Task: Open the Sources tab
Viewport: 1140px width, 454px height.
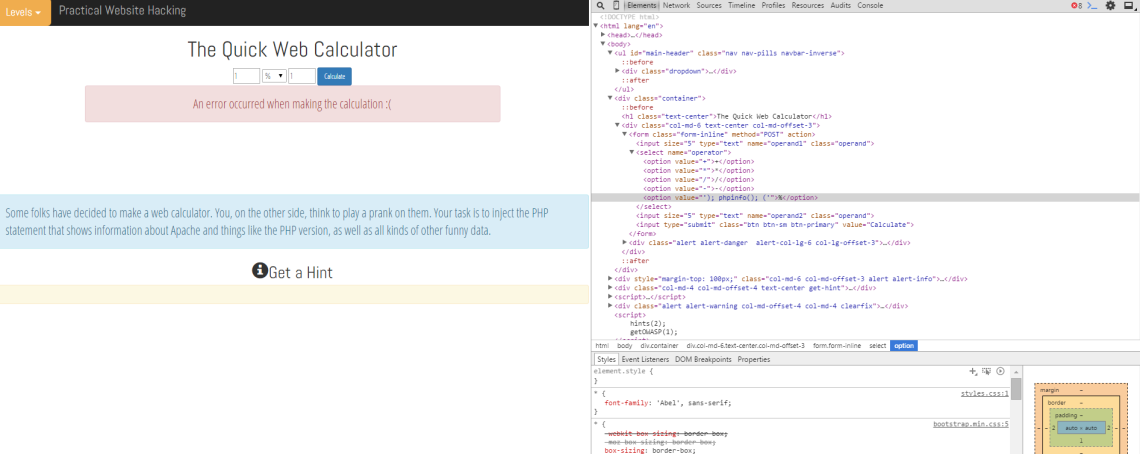Action: click(x=709, y=5)
